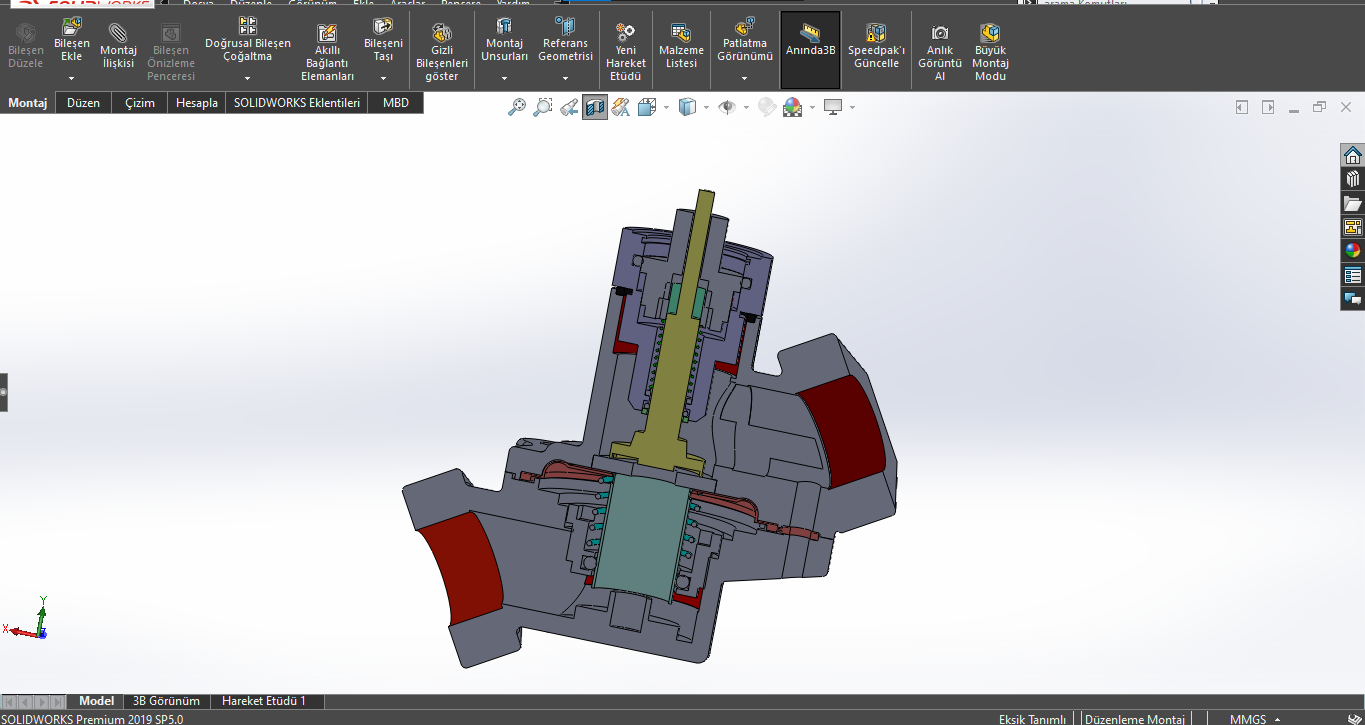Image resolution: width=1365 pixels, height=725 pixels.
Task: Open the Apply Scene dropdown arrow
Action: [812, 107]
